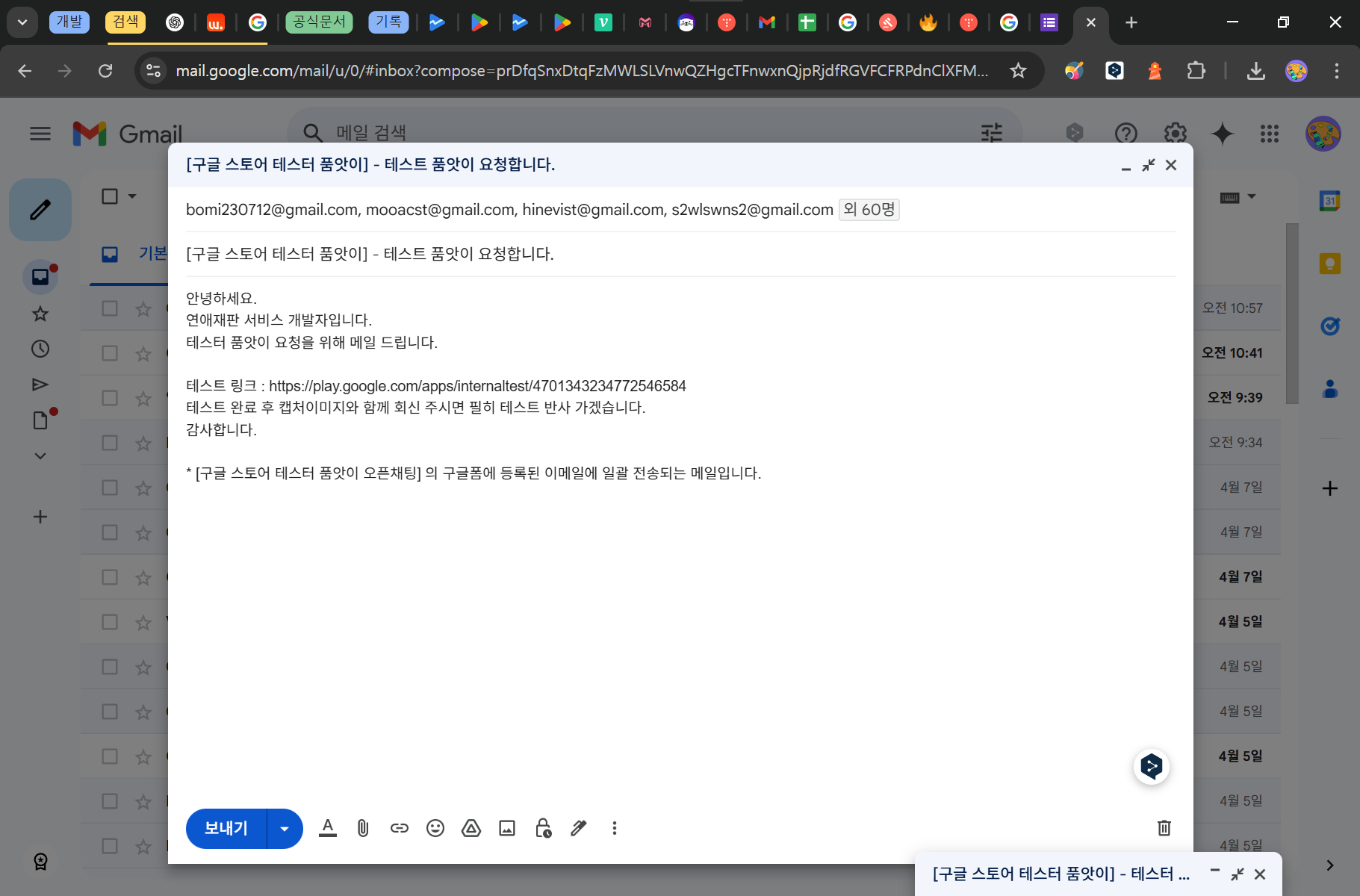This screenshot has width=1360, height=896.
Task: Open Google Keep side panel
Action: click(1330, 264)
